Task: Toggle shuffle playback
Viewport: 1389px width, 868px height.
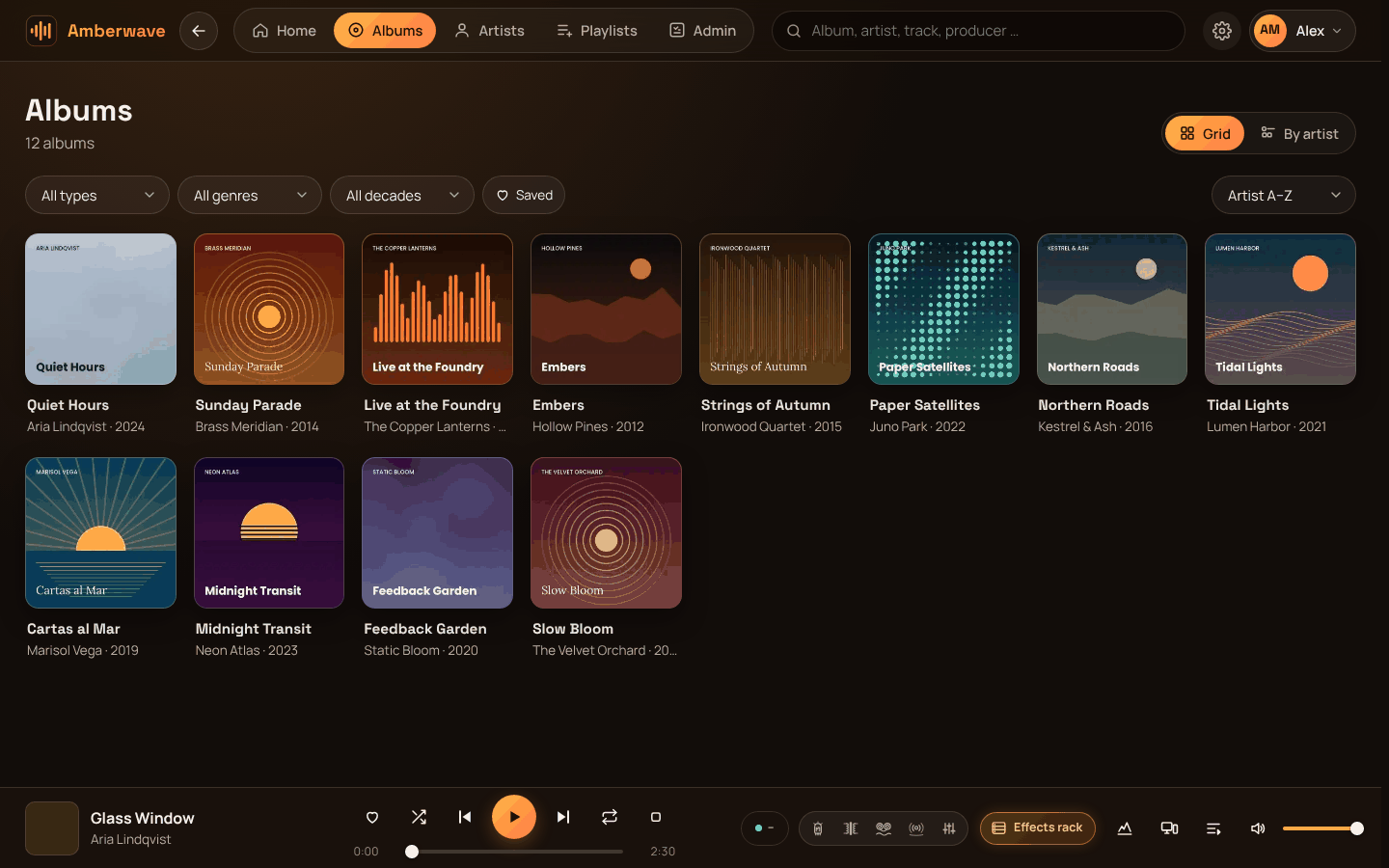Action: (x=419, y=817)
